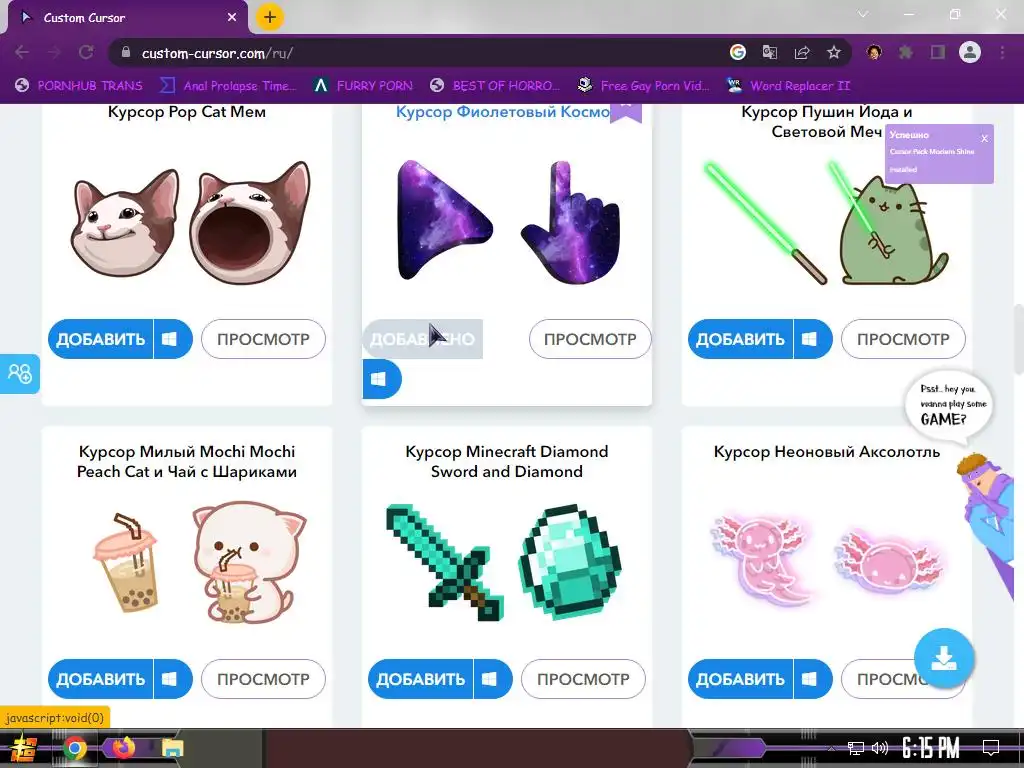Open the Word Replacer II bookmark
This screenshot has width=1024, height=768.
click(x=789, y=86)
